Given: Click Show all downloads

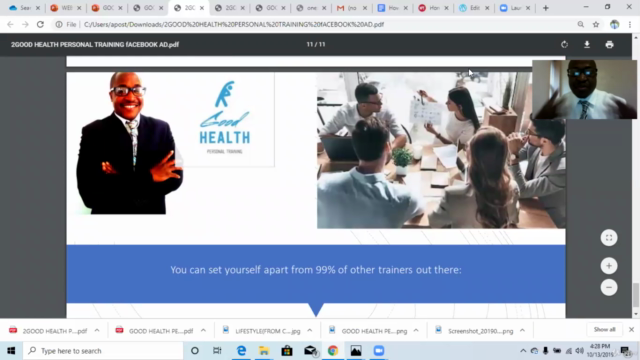Looking at the screenshot, I should (604, 329).
